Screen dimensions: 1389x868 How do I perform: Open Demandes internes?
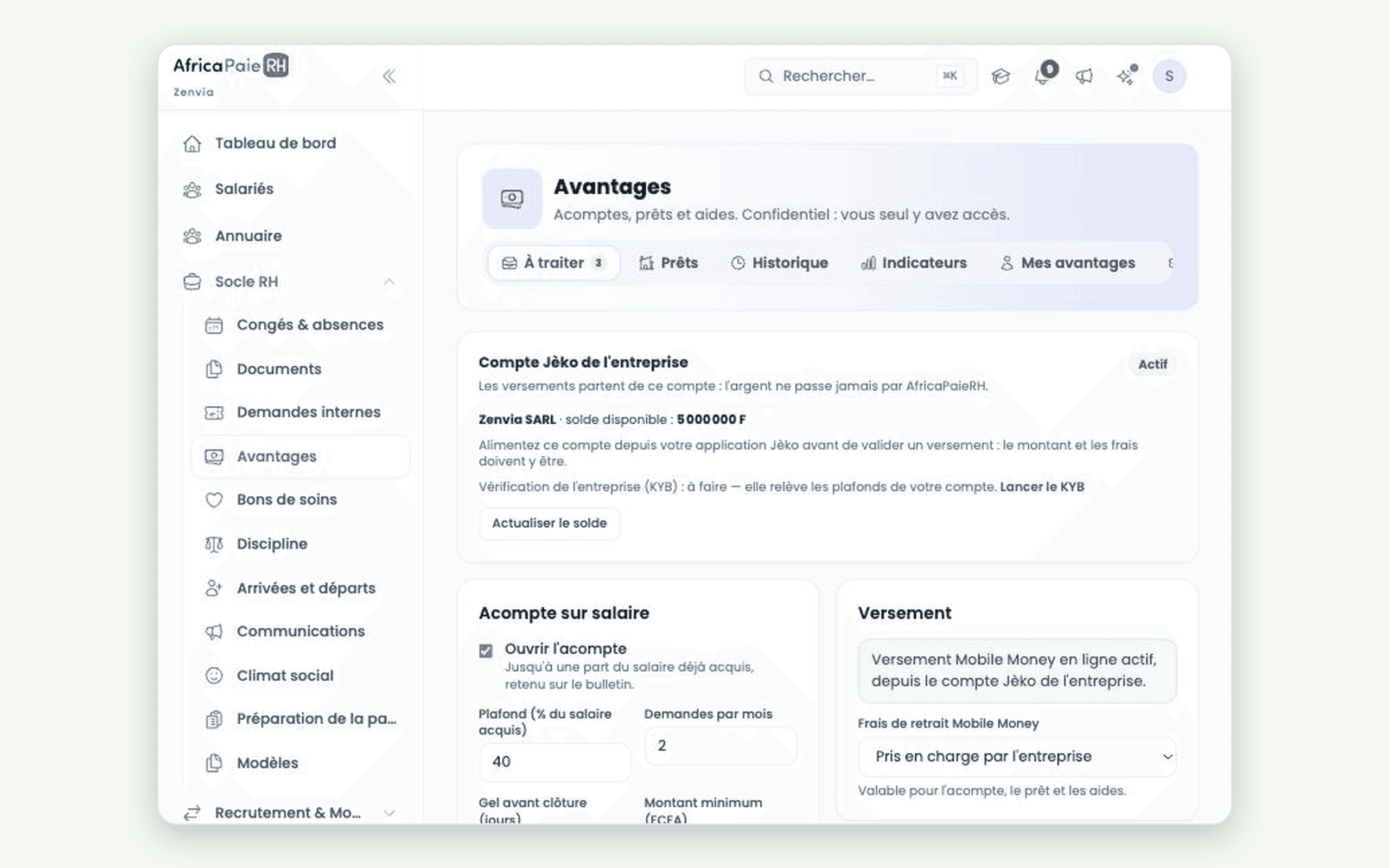click(x=301, y=412)
